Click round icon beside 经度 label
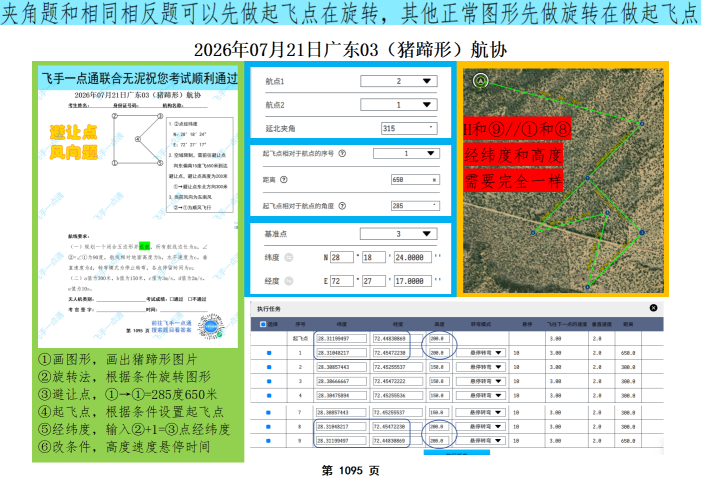The width and height of the screenshot is (701, 496). click(x=289, y=281)
